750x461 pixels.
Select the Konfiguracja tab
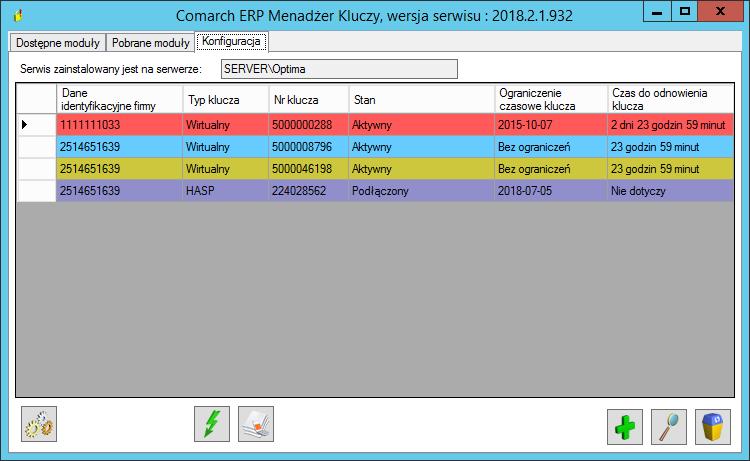[231, 41]
